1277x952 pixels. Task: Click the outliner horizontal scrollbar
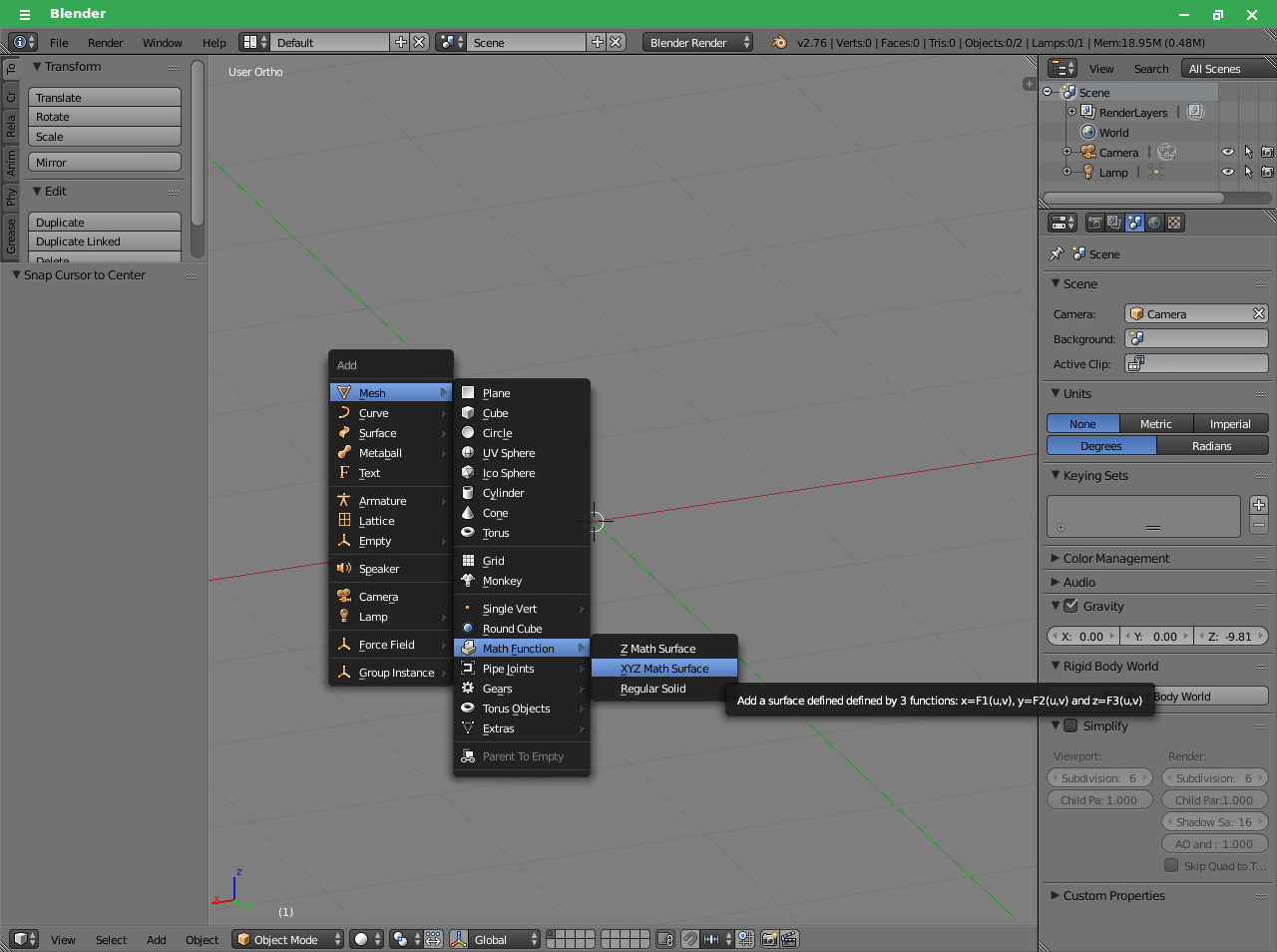pos(1132,198)
